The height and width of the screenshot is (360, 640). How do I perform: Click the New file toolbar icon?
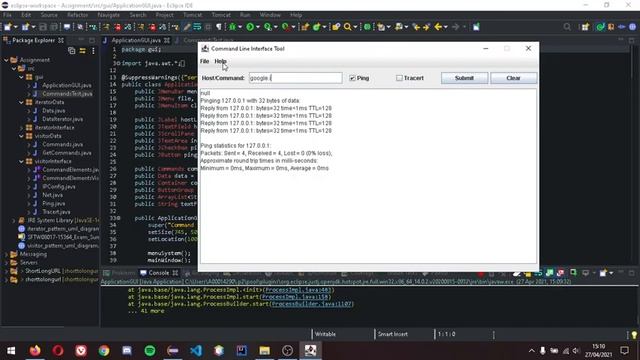tap(8, 27)
